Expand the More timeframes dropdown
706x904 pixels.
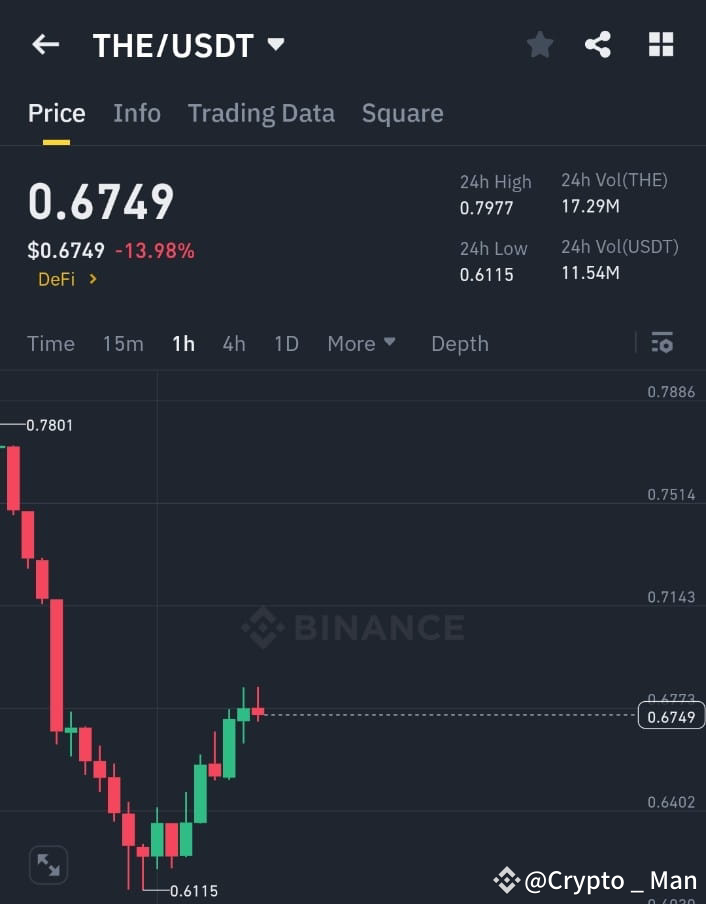click(x=361, y=343)
